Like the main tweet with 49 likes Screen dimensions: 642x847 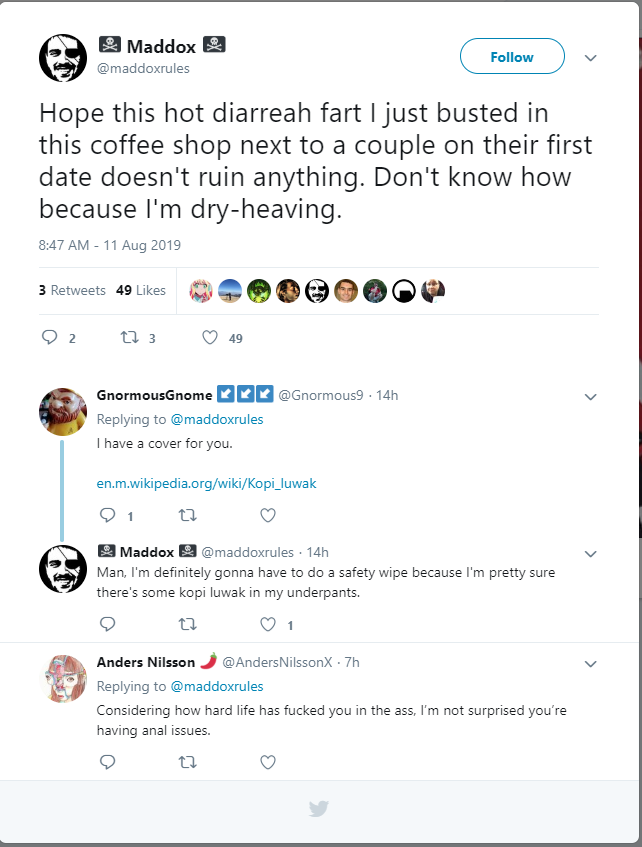210,338
